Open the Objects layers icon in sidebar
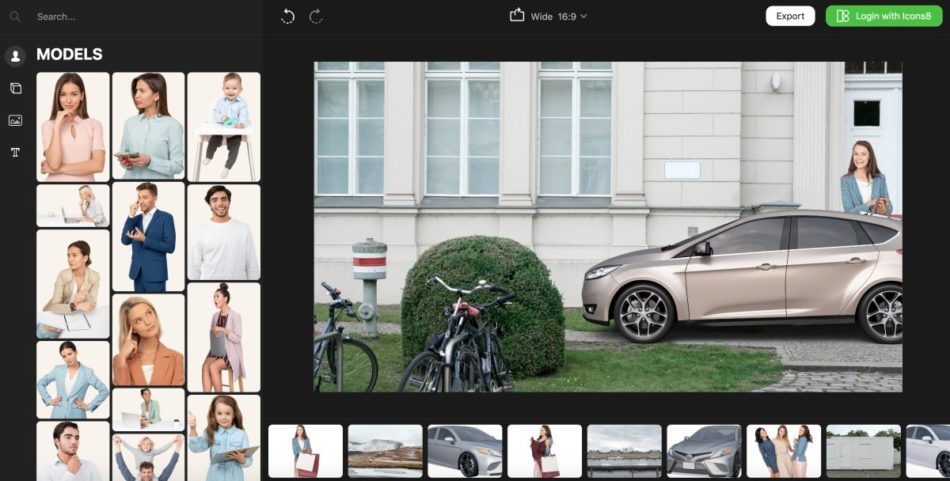 [16, 88]
